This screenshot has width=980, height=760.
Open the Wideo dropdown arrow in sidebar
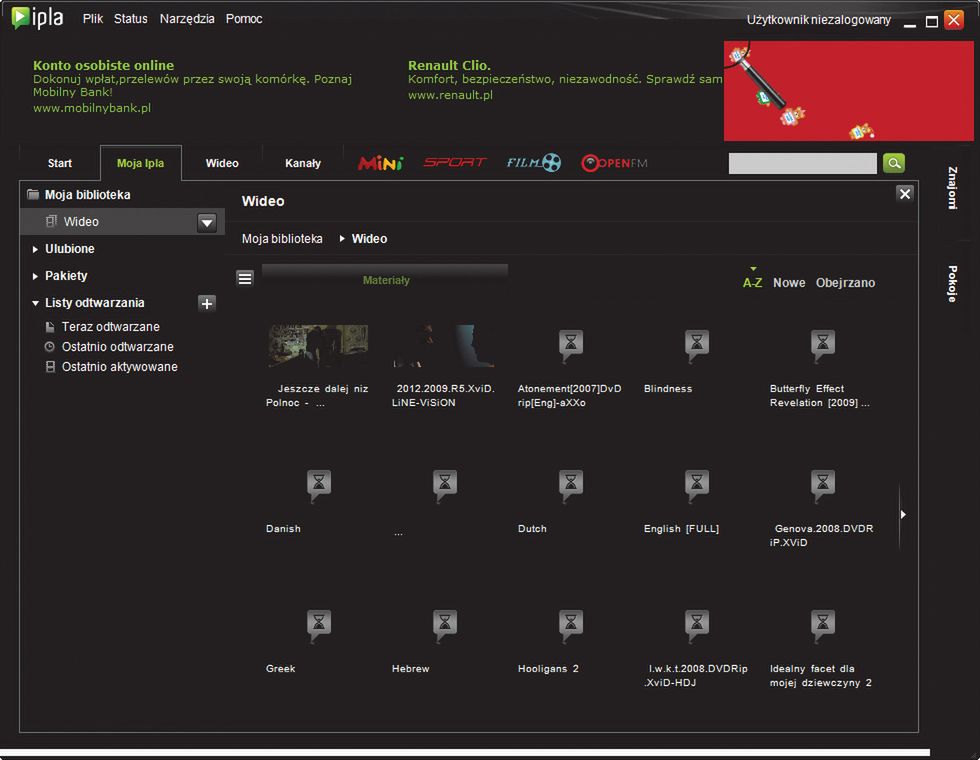tap(207, 222)
